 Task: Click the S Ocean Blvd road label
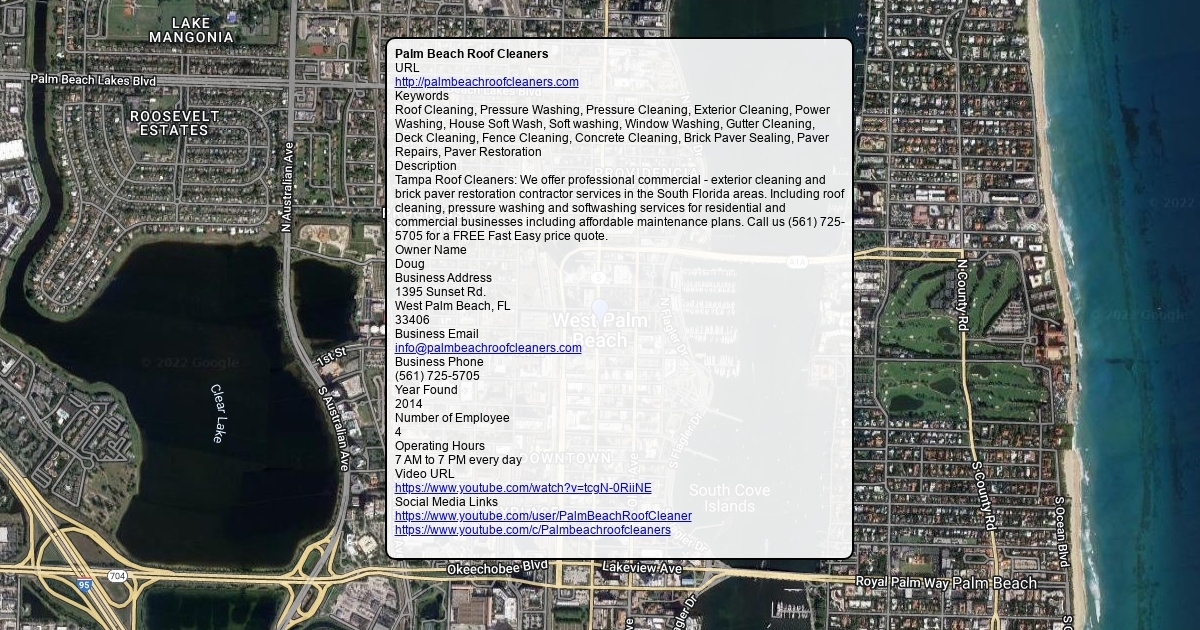coord(1061,532)
